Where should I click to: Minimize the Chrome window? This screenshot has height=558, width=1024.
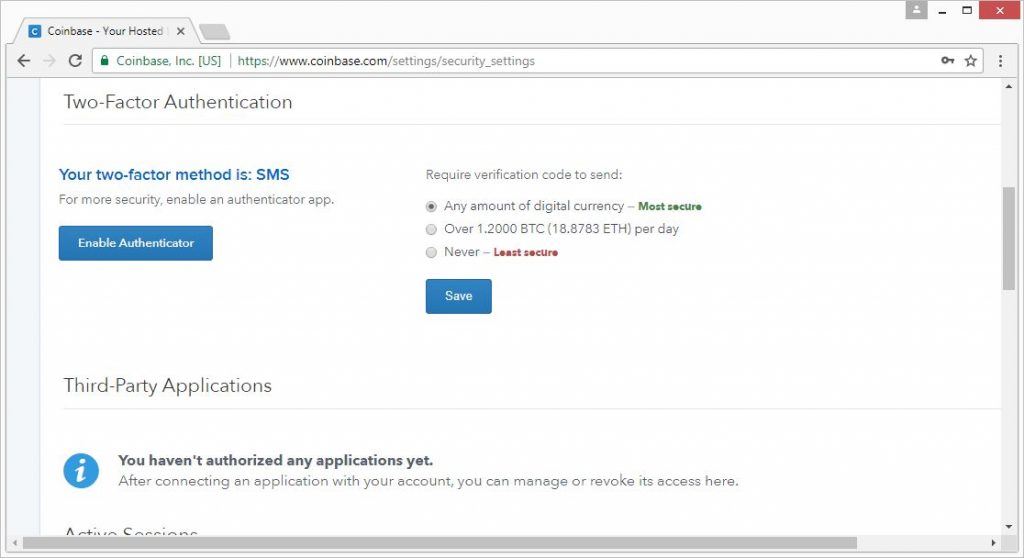pyautogui.click(x=942, y=10)
